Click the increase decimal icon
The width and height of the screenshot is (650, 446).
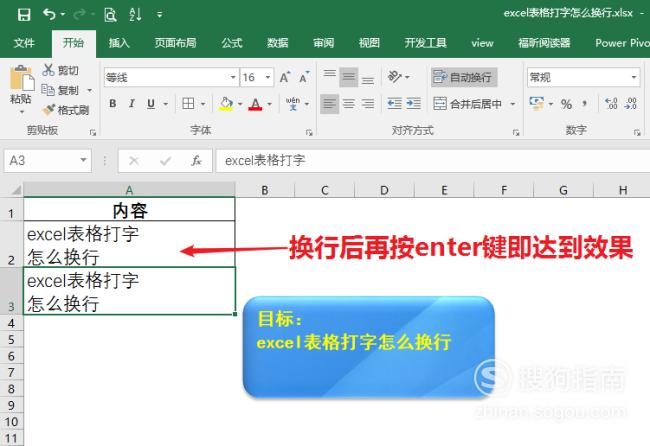(611, 103)
